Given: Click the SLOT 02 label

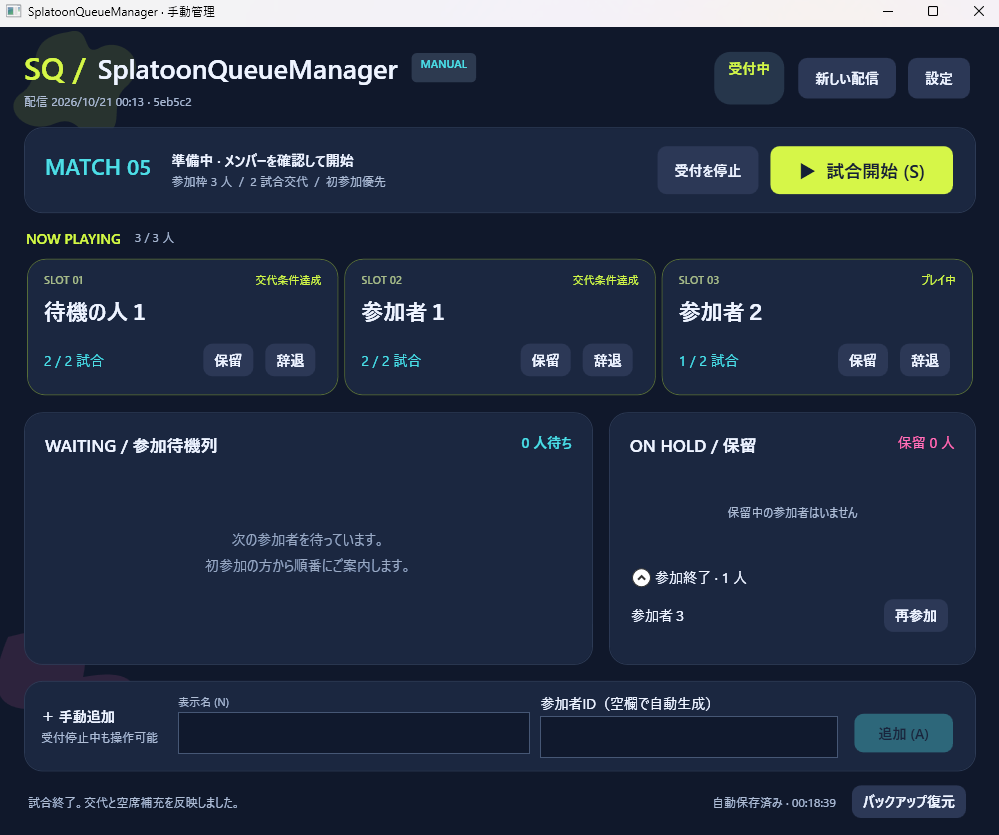Looking at the screenshot, I should pos(382,280).
